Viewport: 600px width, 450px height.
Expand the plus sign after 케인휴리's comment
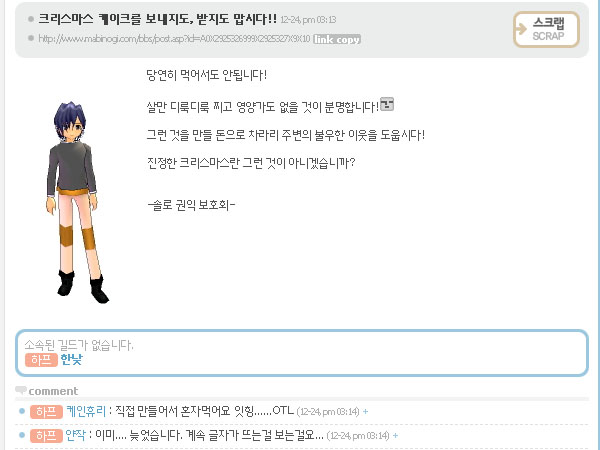tap(366, 411)
